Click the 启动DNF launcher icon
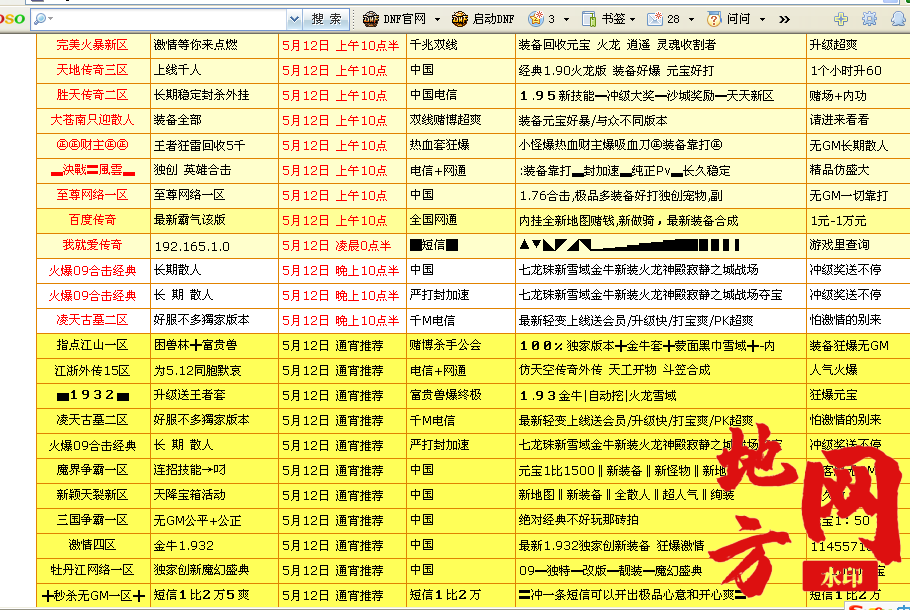 point(460,19)
